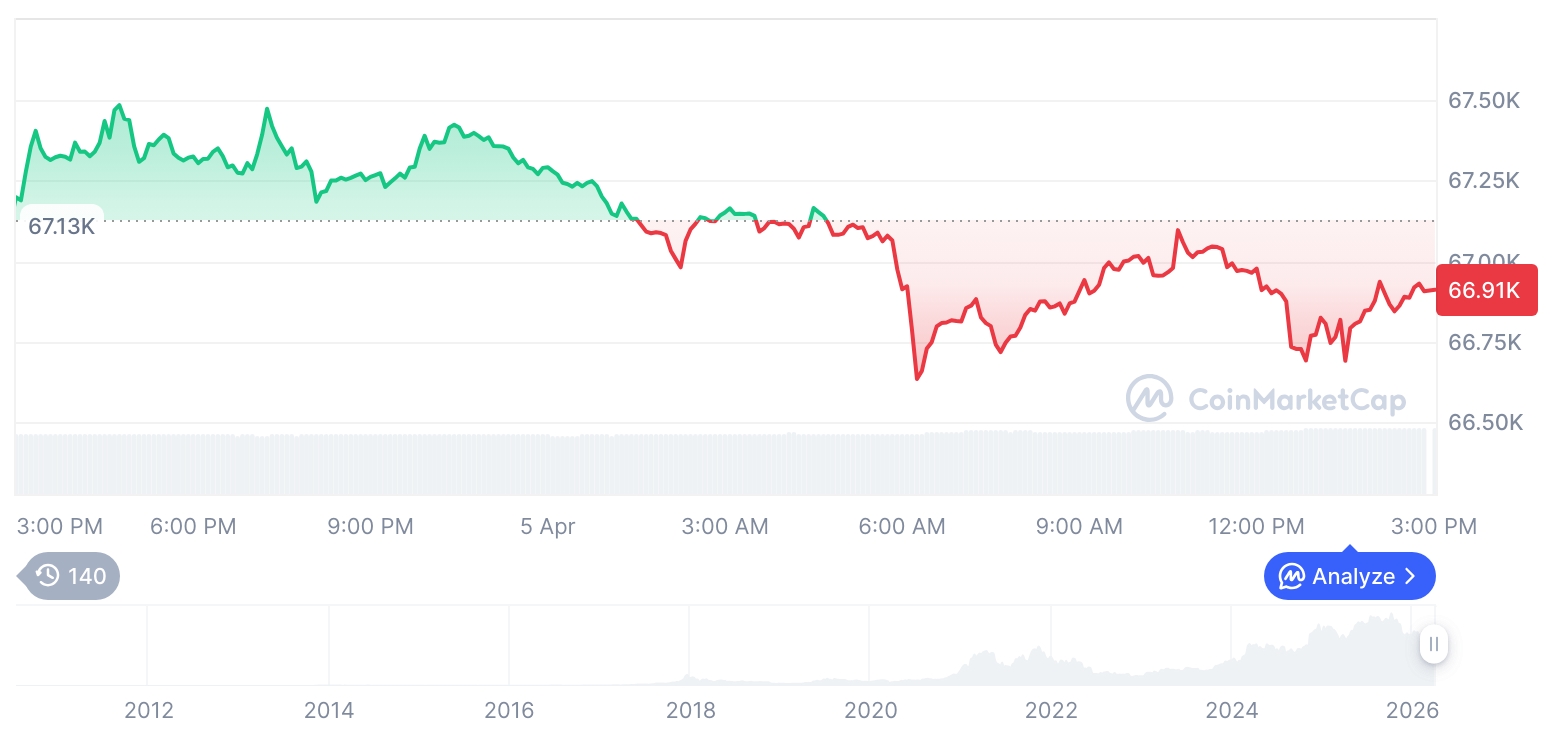Click the Analyze button chevron arrow
The width and height of the screenshot is (1566, 732).
[1410, 577]
